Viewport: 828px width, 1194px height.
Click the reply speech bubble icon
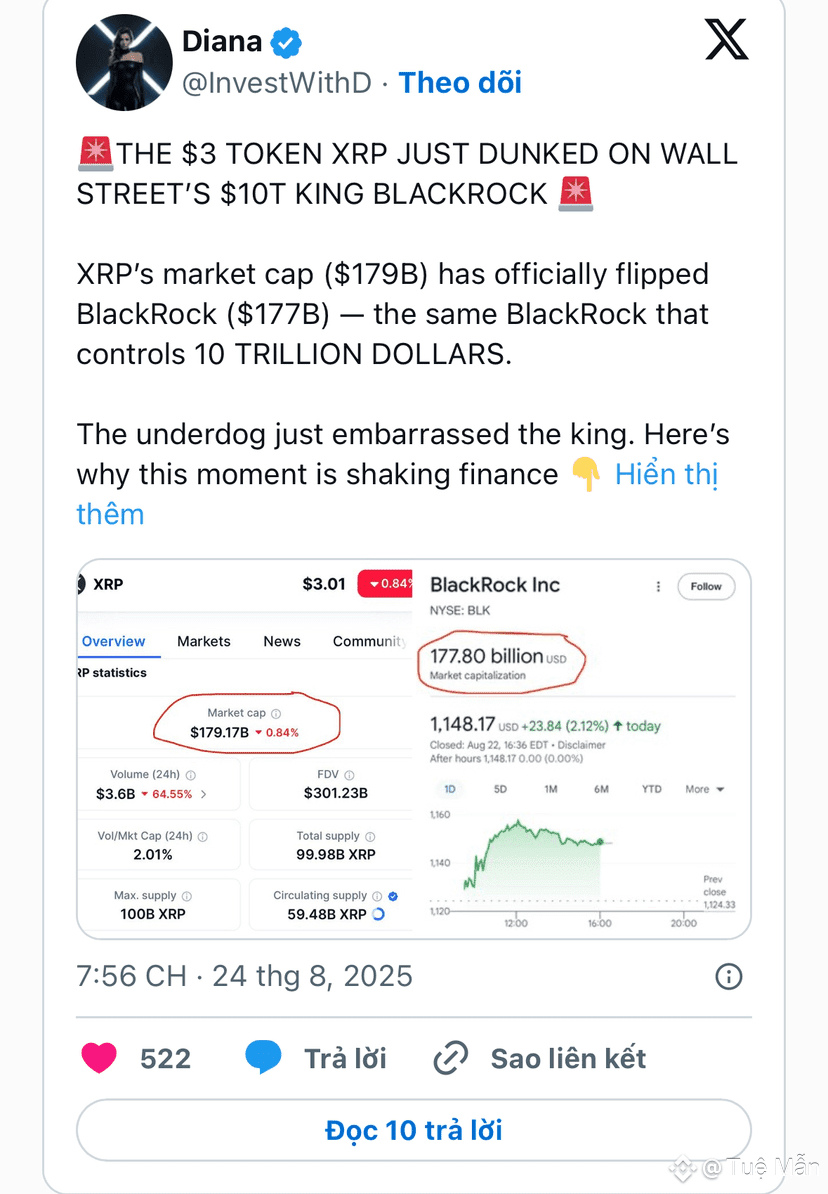[263, 1058]
